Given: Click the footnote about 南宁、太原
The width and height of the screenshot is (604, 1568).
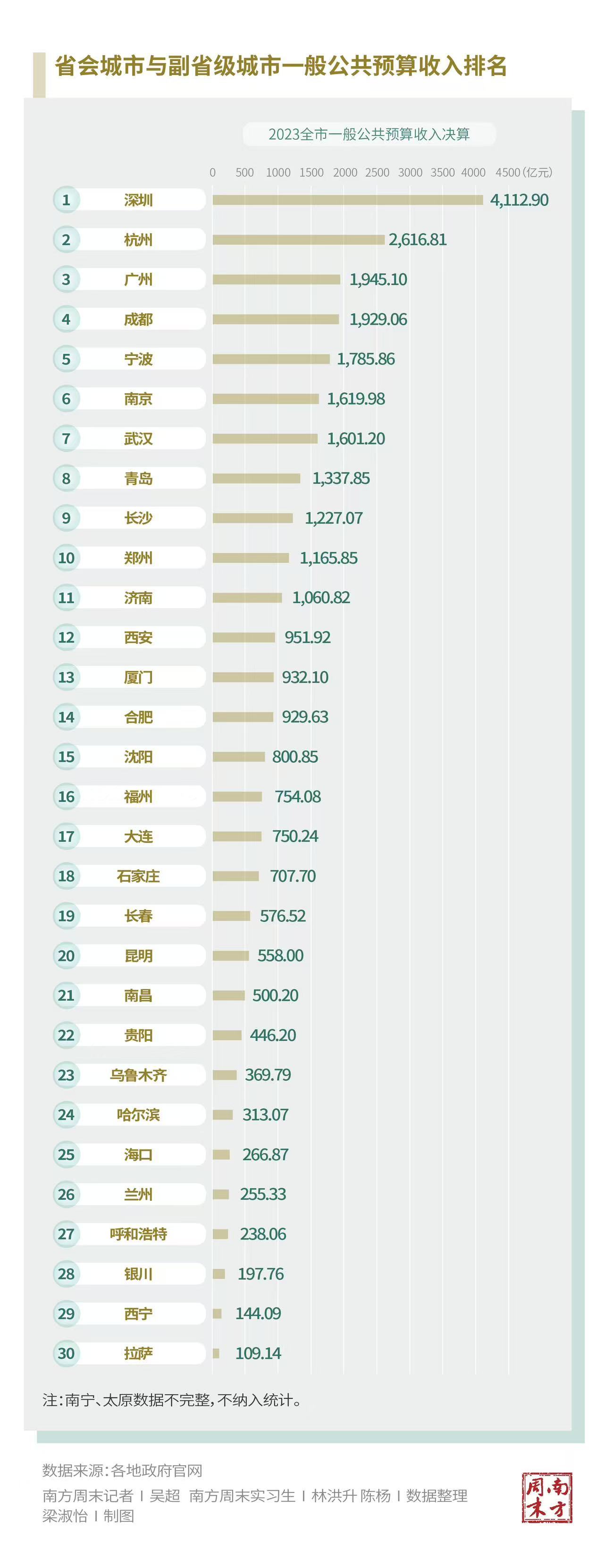Looking at the screenshot, I should coord(172,1400).
